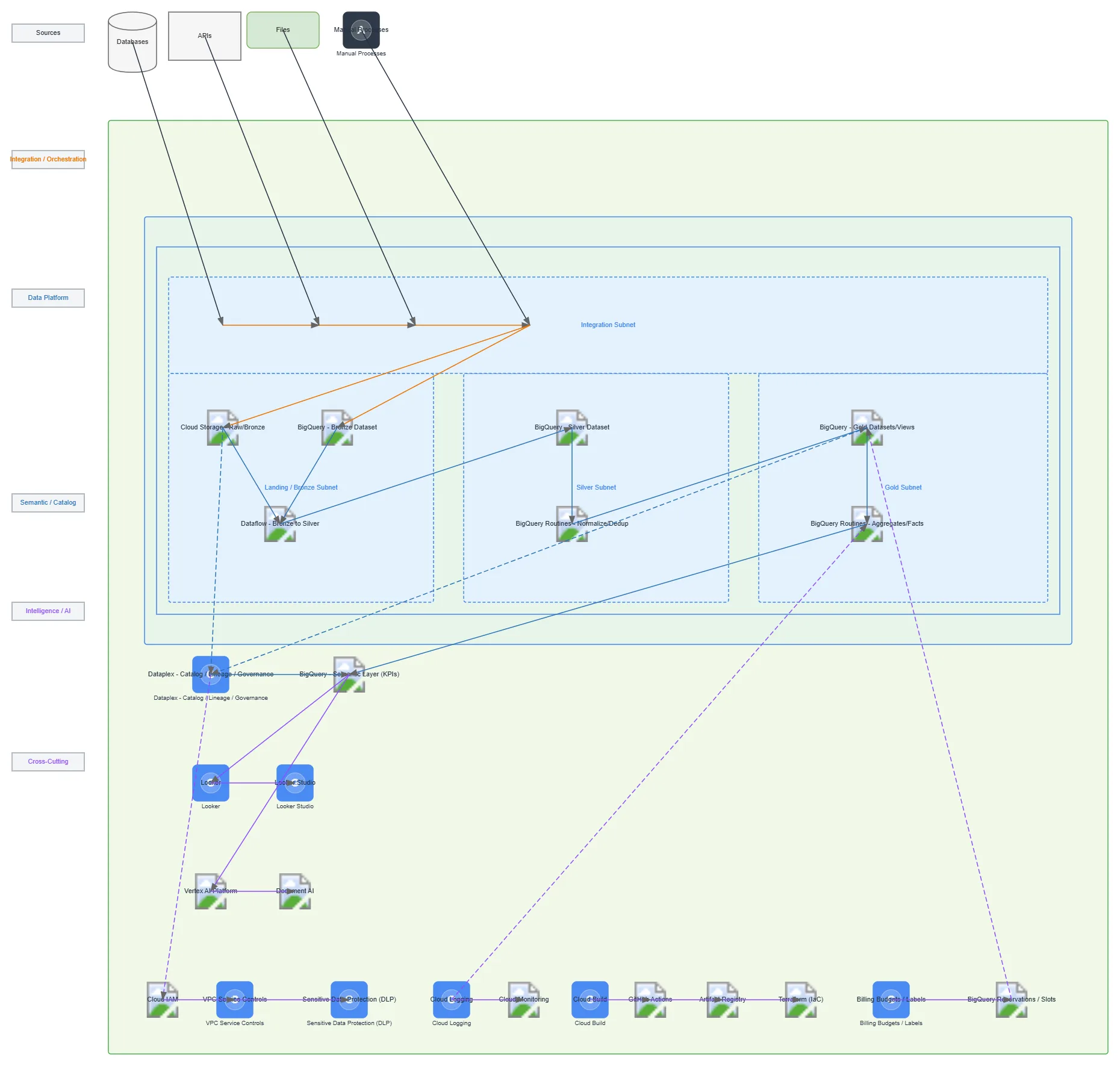
Task: Click the Cloud Logging caption below icon
Action: pos(452,1023)
